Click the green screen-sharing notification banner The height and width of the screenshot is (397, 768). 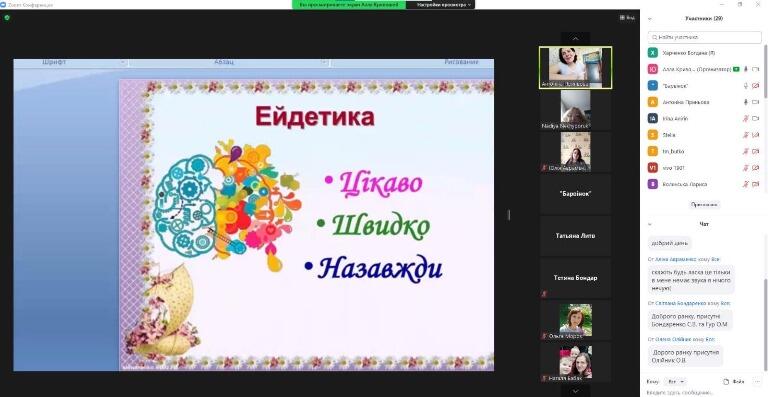click(x=349, y=4)
